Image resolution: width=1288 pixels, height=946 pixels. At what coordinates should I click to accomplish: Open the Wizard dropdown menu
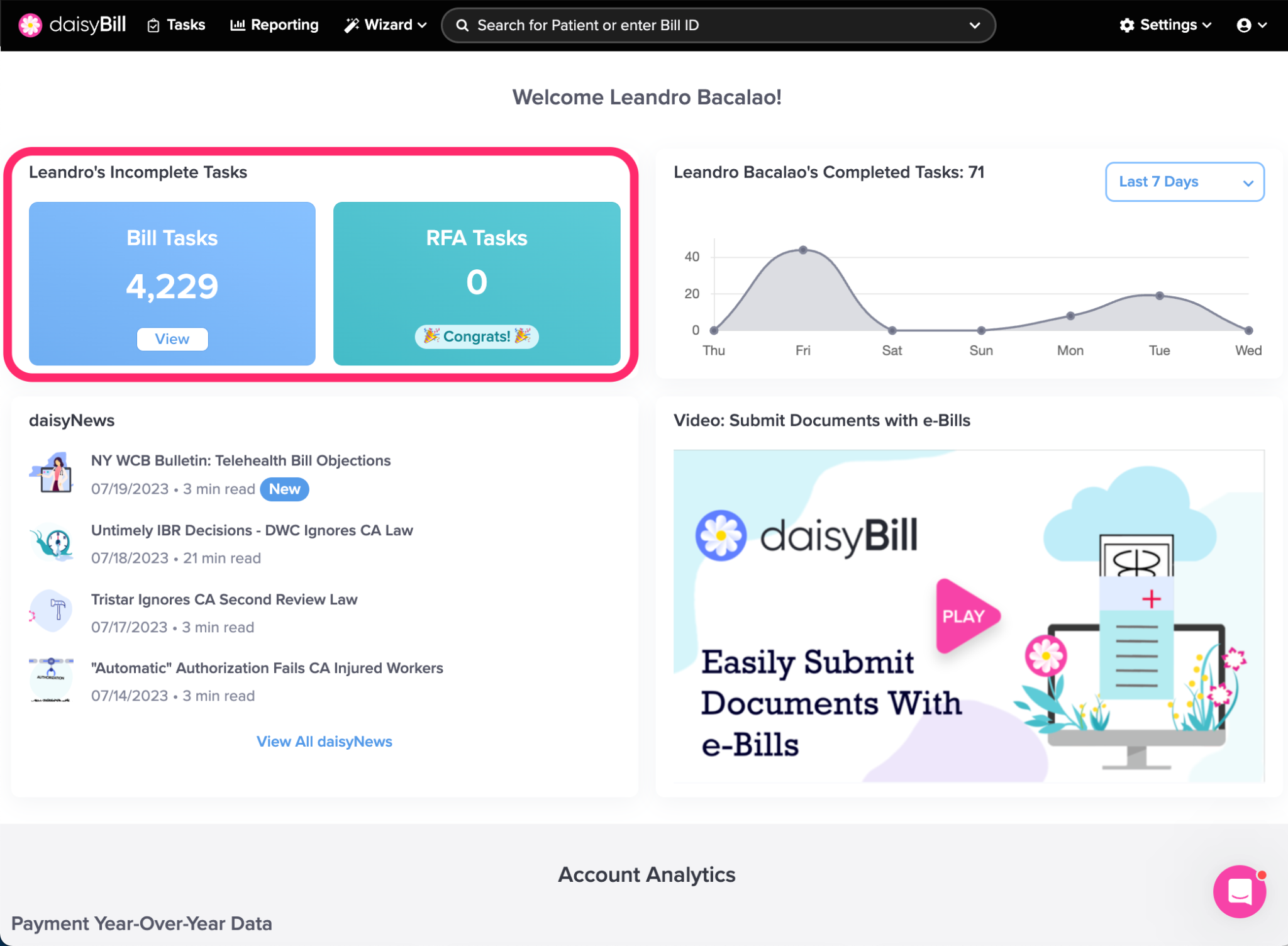click(386, 25)
